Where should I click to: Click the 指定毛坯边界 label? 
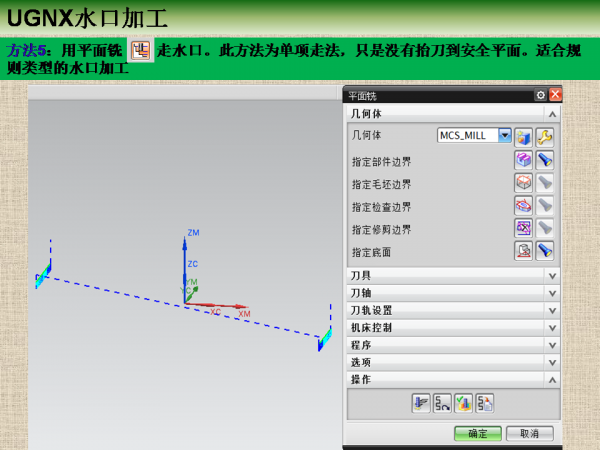point(382,184)
